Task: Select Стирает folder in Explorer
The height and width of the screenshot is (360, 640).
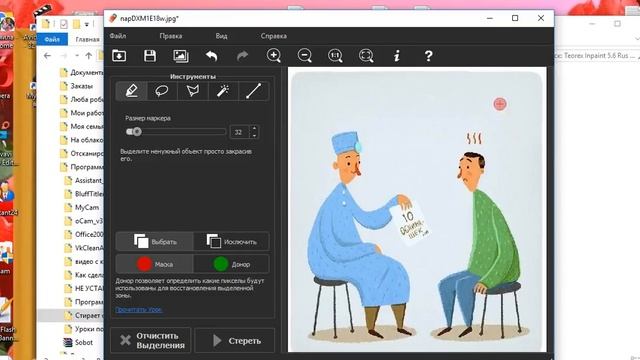Action: [84, 316]
